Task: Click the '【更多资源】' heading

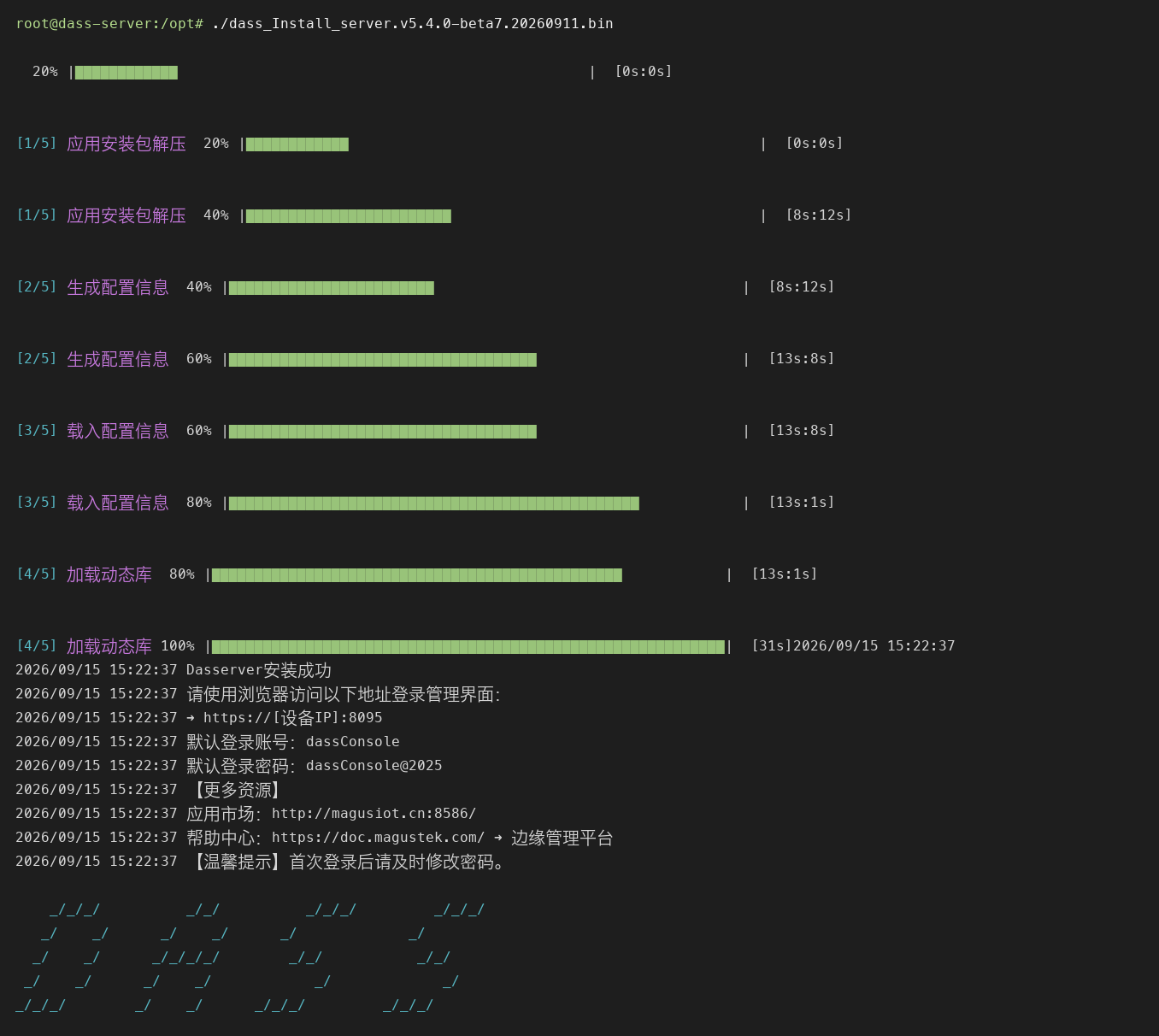Action: [237, 790]
